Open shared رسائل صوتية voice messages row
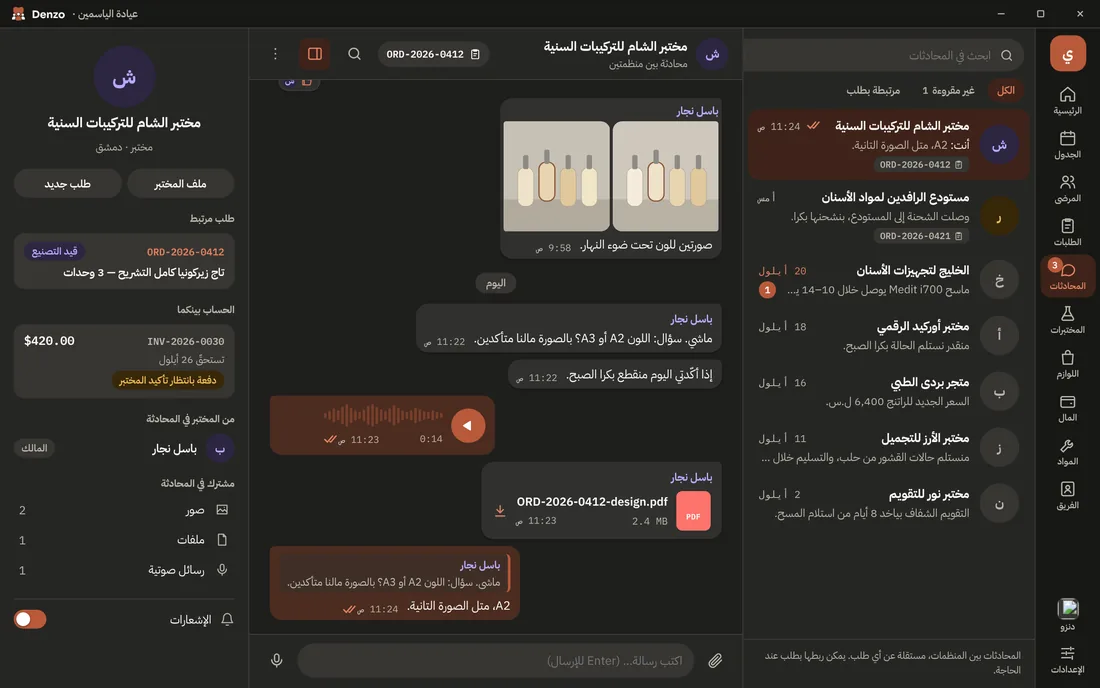Image resolution: width=1100 pixels, height=688 pixels. click(124, 570)
